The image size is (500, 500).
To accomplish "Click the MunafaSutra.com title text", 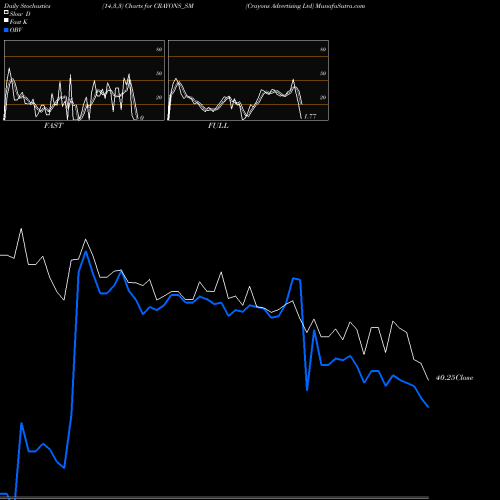I will (x=340, y=6).
